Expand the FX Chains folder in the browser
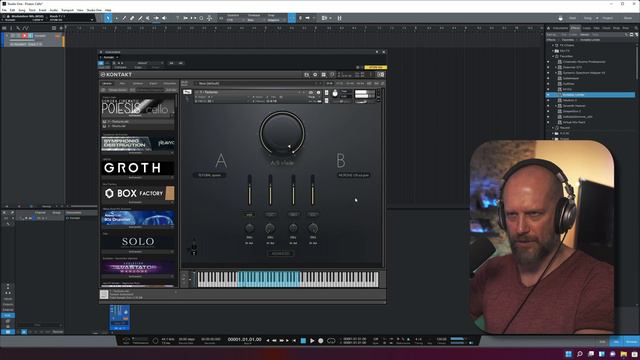This screenshot has height=360, width=640. [x=553, y=45]
